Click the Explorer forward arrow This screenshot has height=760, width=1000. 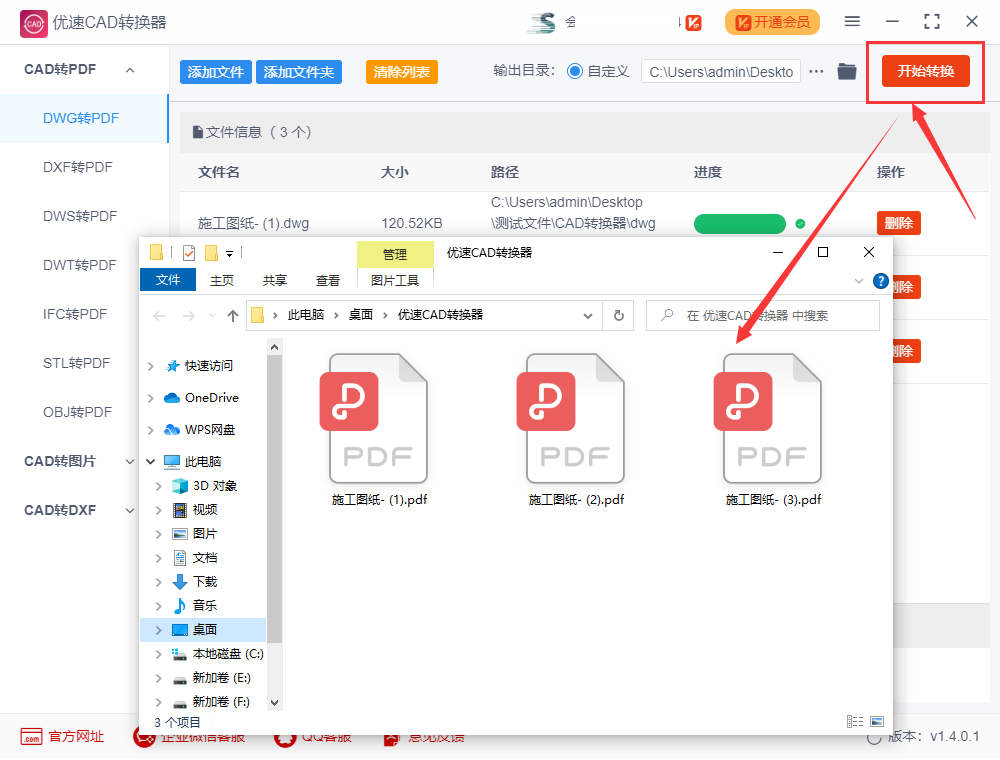click(189, 316)
